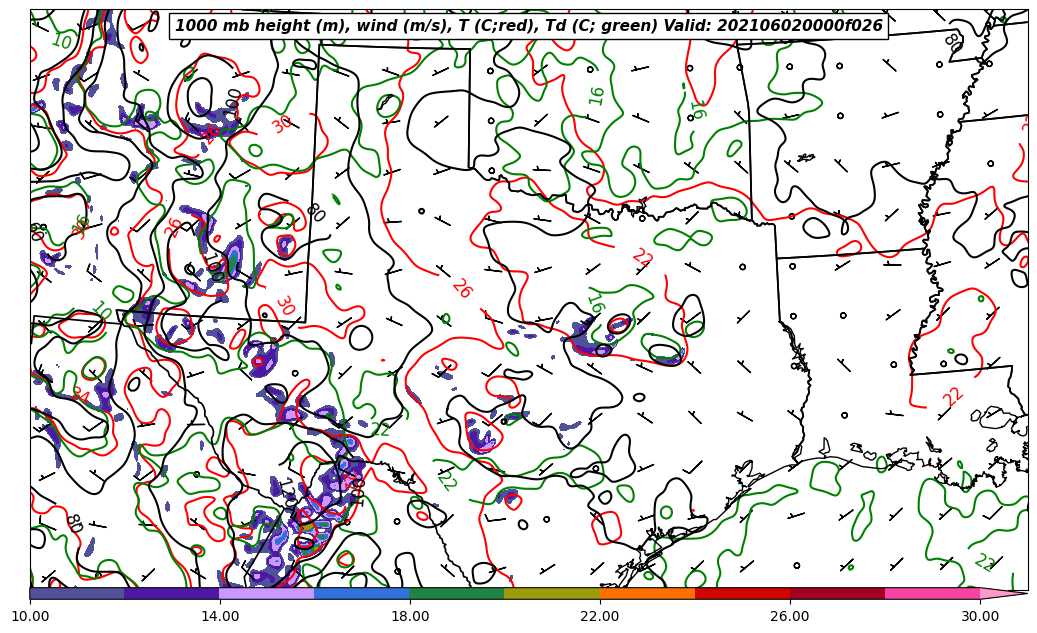
Task: Click the 14.00 colorbar tick label
Action: pyautogui.click(x=220, y=616)
